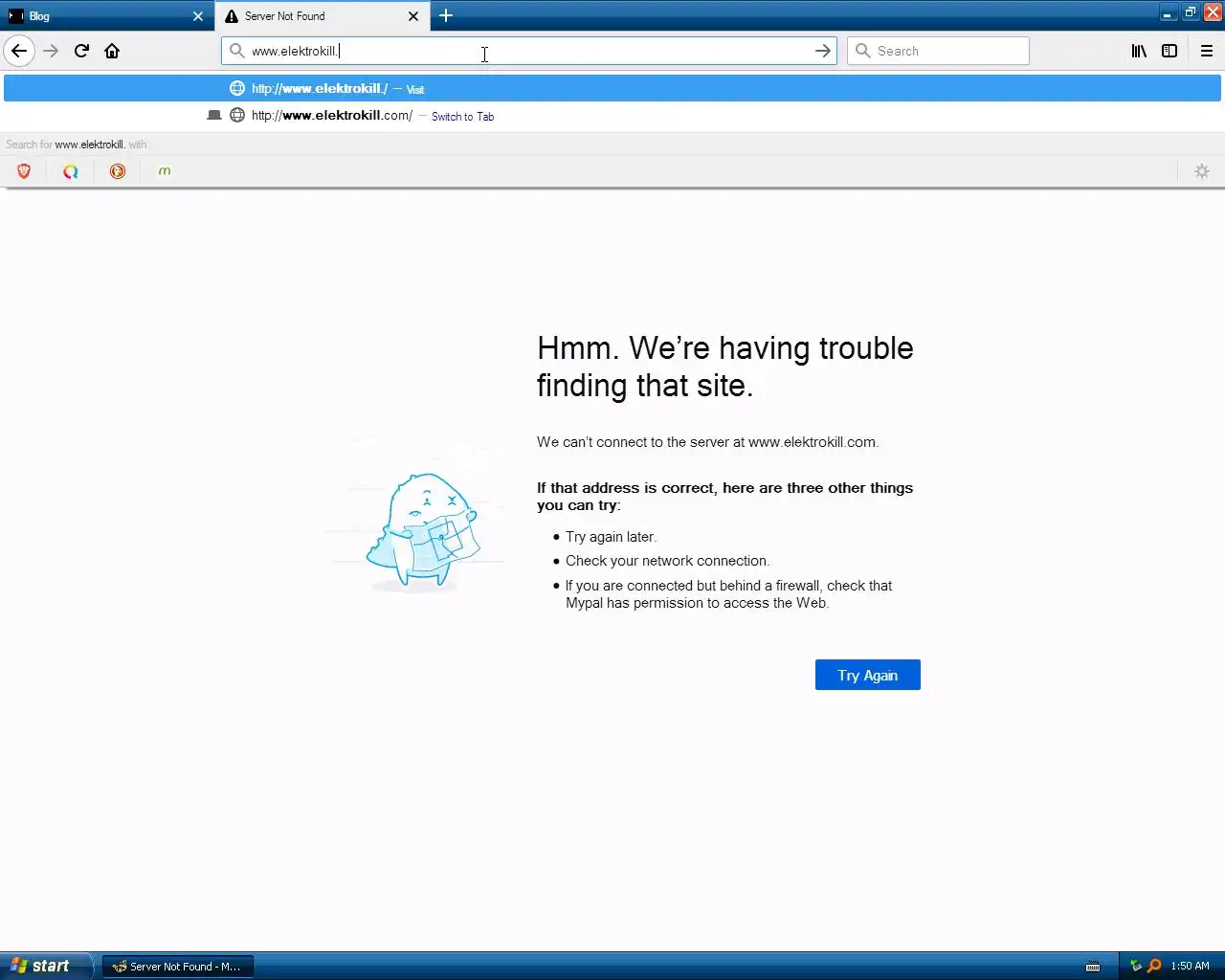This screenshot has height=980, width=1225.
Task: Open the hamburger application menu
Action: coord(1207,51)
